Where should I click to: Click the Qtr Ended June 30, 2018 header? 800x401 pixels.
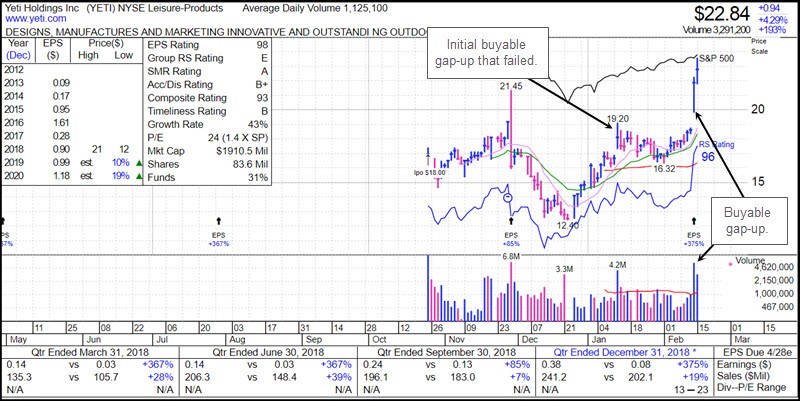(x=268, y=353)
